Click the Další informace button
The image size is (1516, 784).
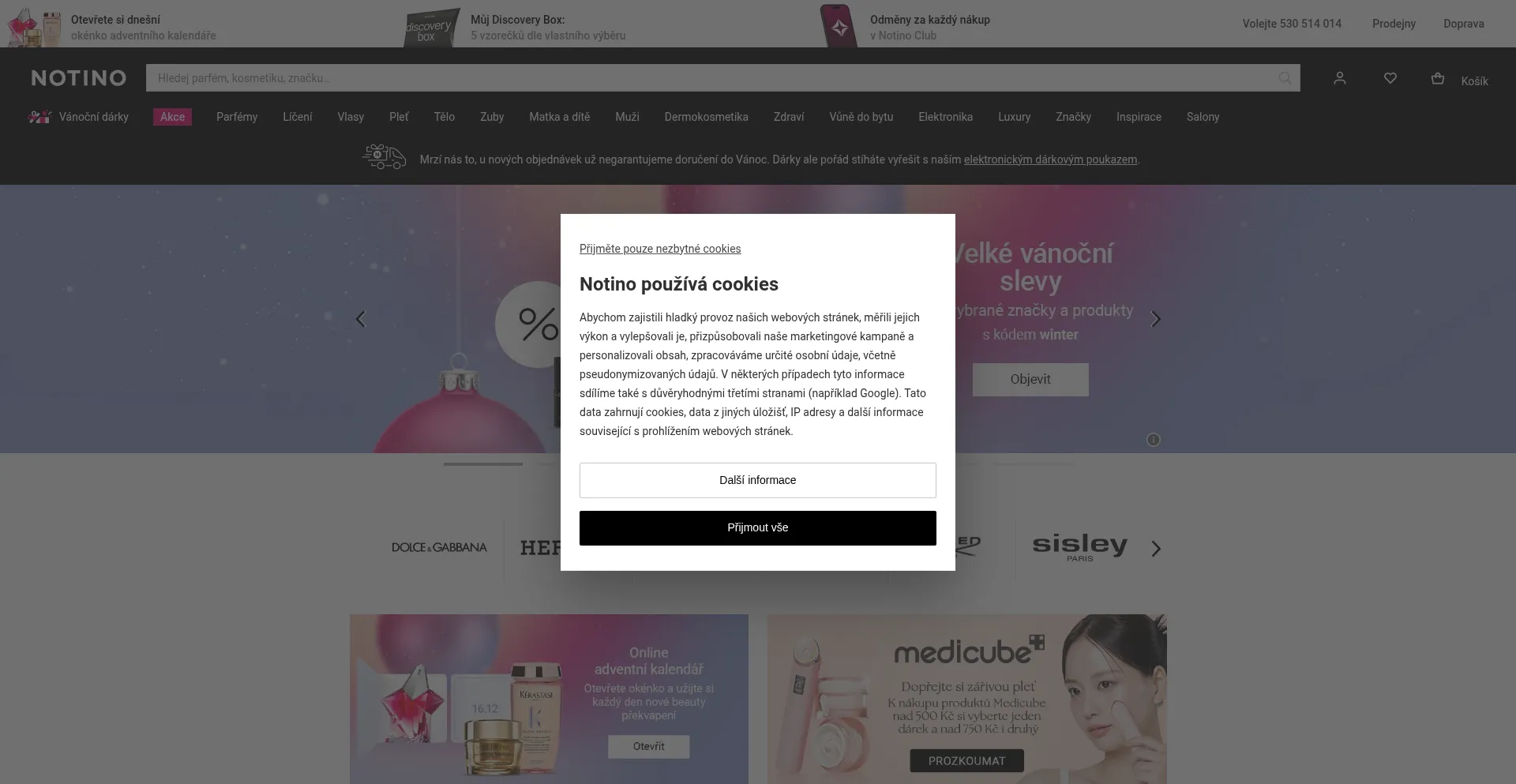pyautogui.click(x=757, y=480)
